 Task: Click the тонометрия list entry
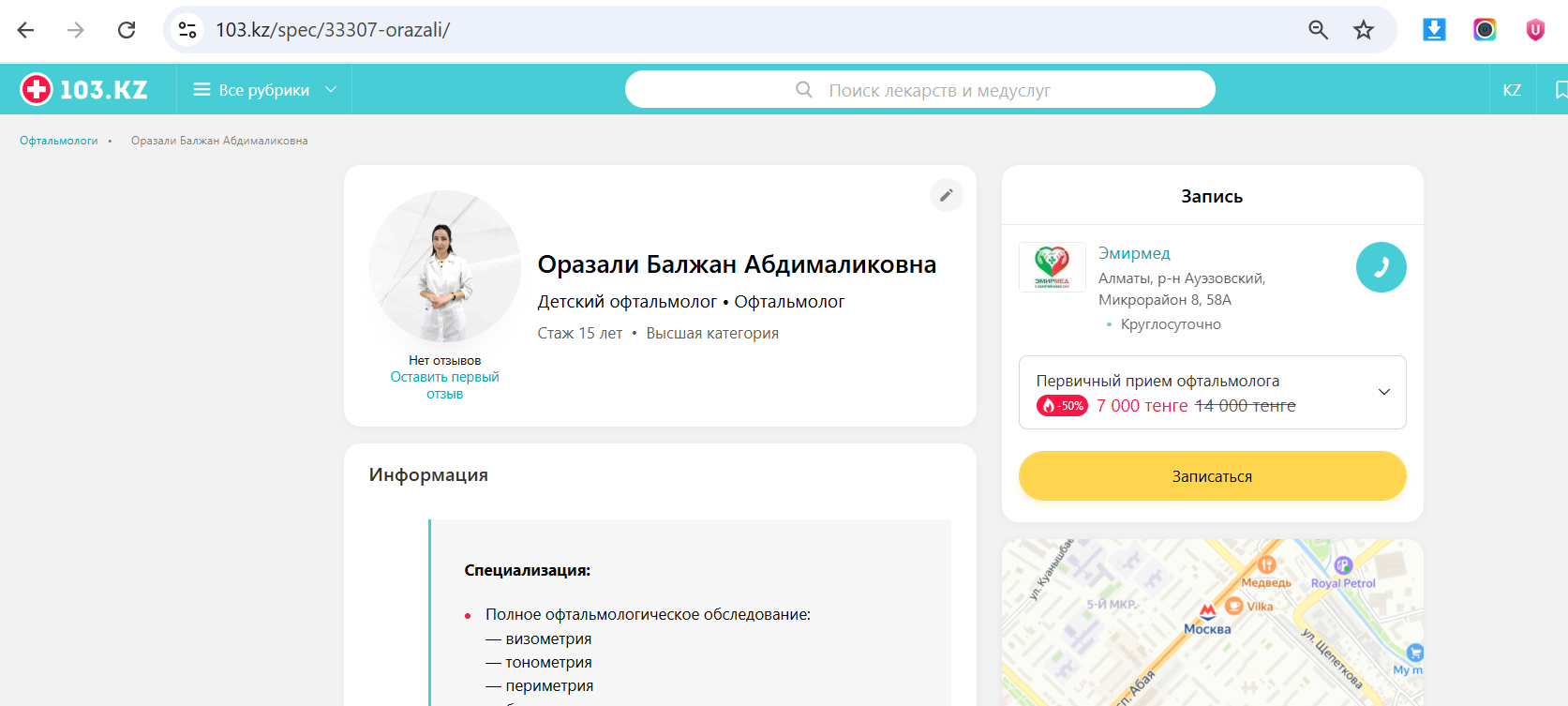(539, 663)
